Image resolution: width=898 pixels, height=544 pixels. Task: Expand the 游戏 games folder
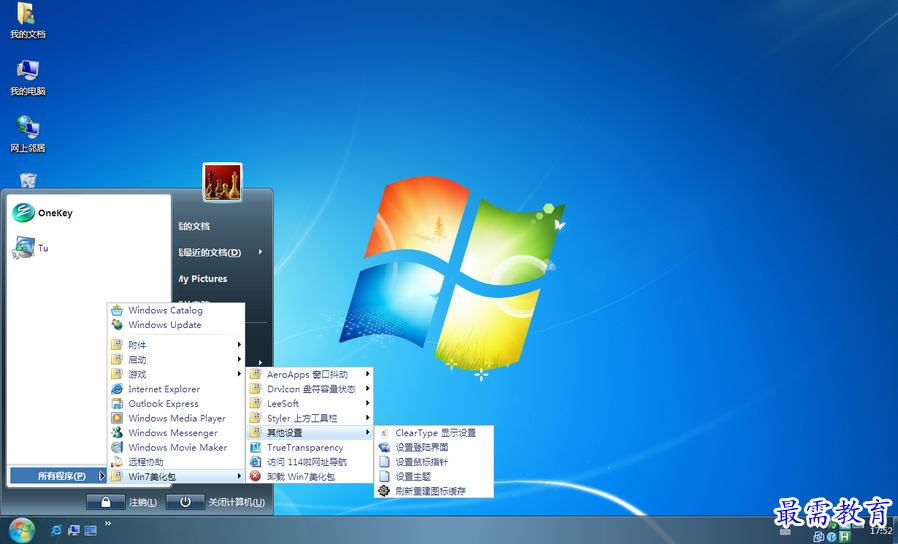[x=176, y=374]
